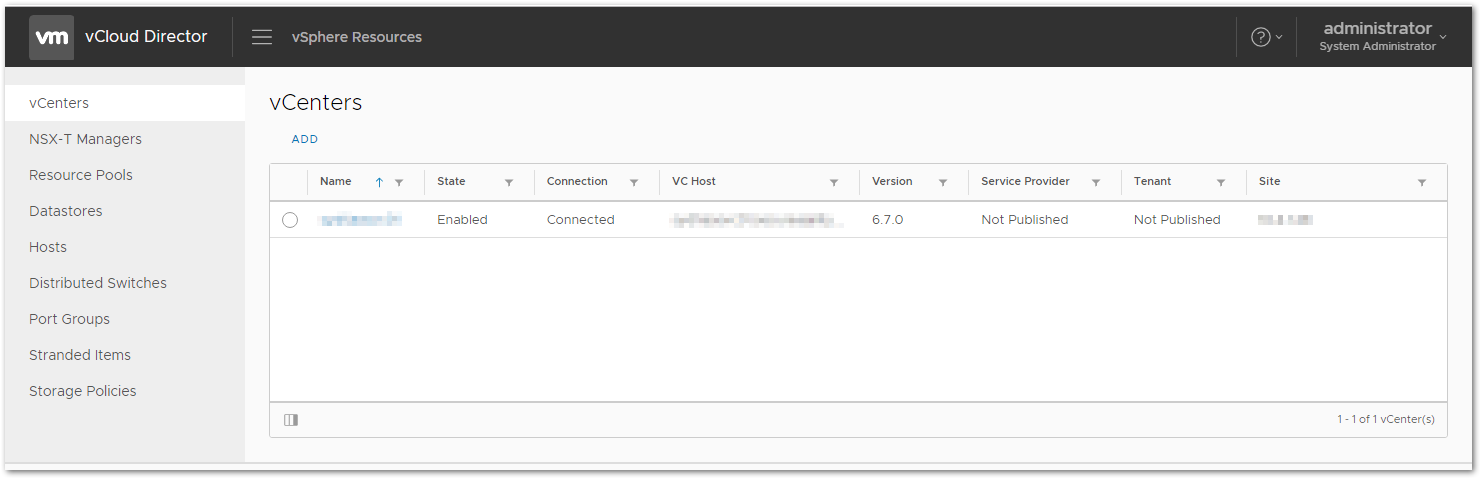Click the ADD button
The width and height of the screenshot is (1481, 479).
pyautogui.click(x=305, y=140)
